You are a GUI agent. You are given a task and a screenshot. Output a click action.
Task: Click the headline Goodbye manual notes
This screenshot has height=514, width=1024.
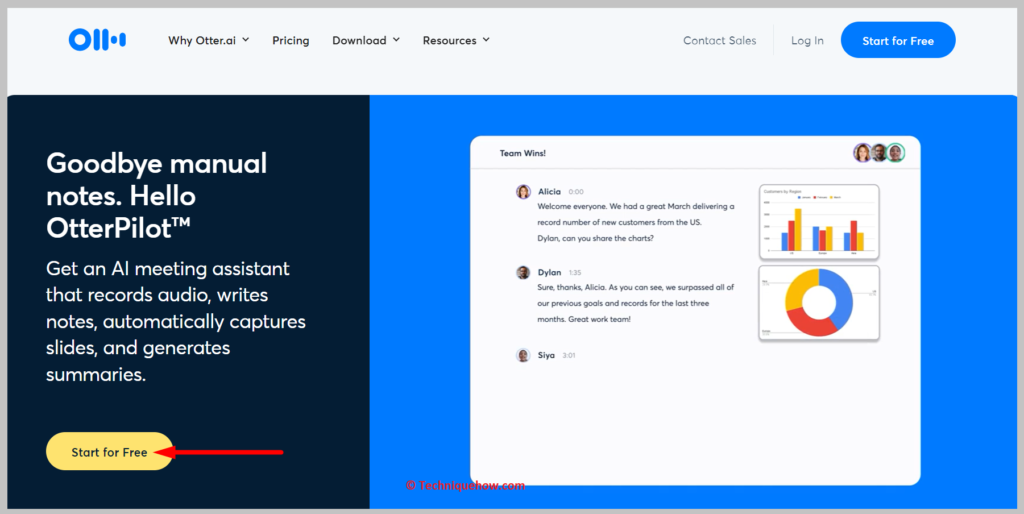pyautogui.click(x=157, y=195)
